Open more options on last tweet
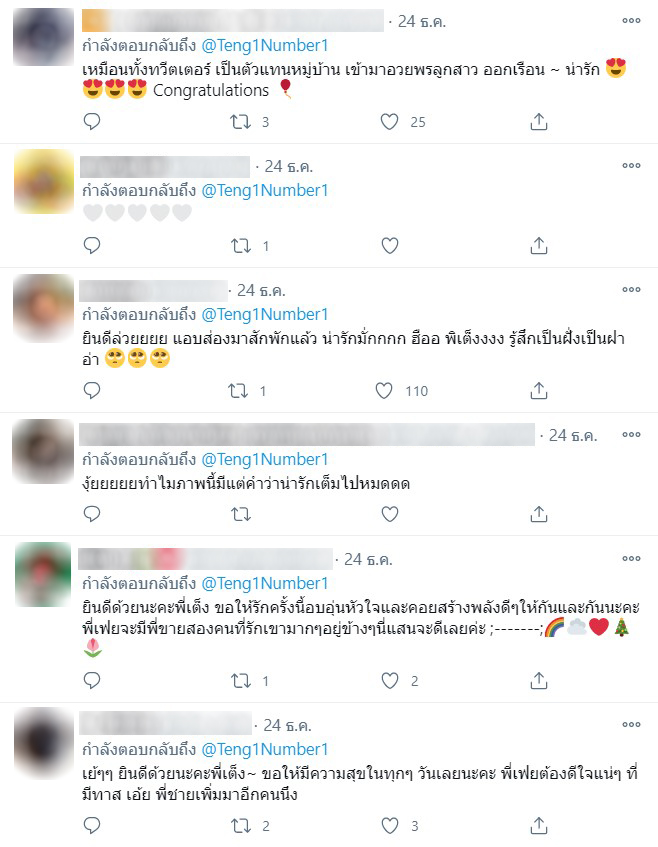 [x=631, y=724]
